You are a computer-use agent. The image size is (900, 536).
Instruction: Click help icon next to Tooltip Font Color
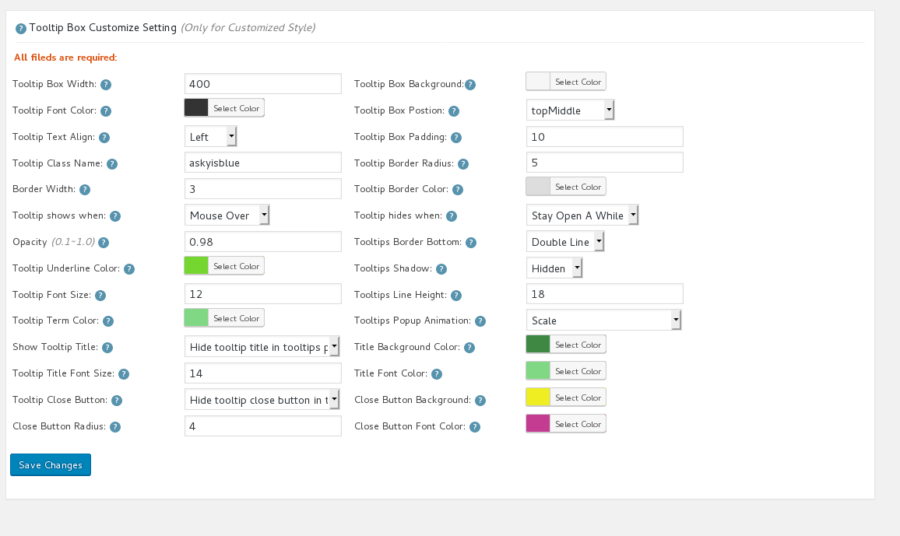point(106,111)
